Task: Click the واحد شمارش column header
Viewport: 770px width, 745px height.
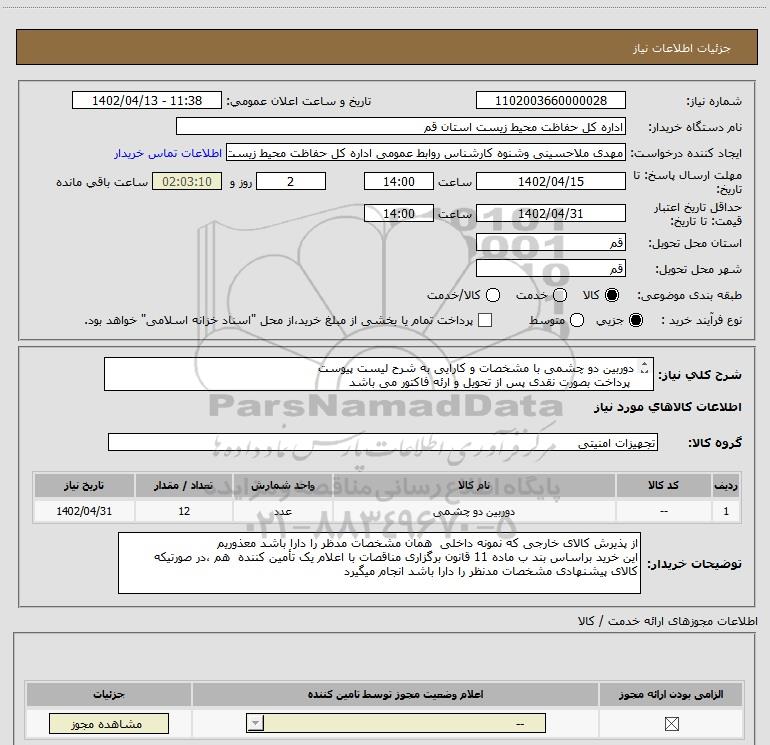Action: click(x=283, y=485)
